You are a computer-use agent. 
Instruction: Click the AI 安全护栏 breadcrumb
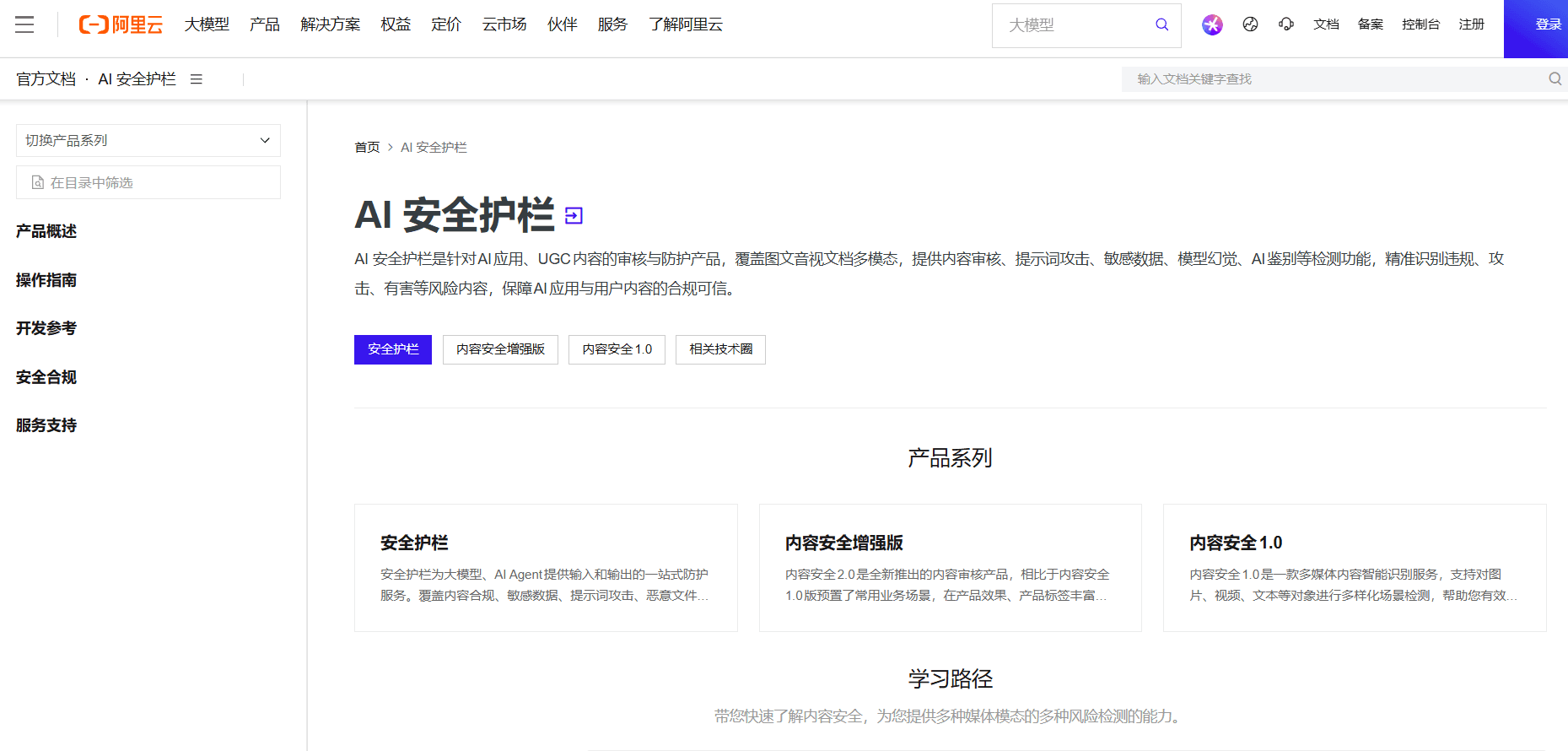[434, 148]
